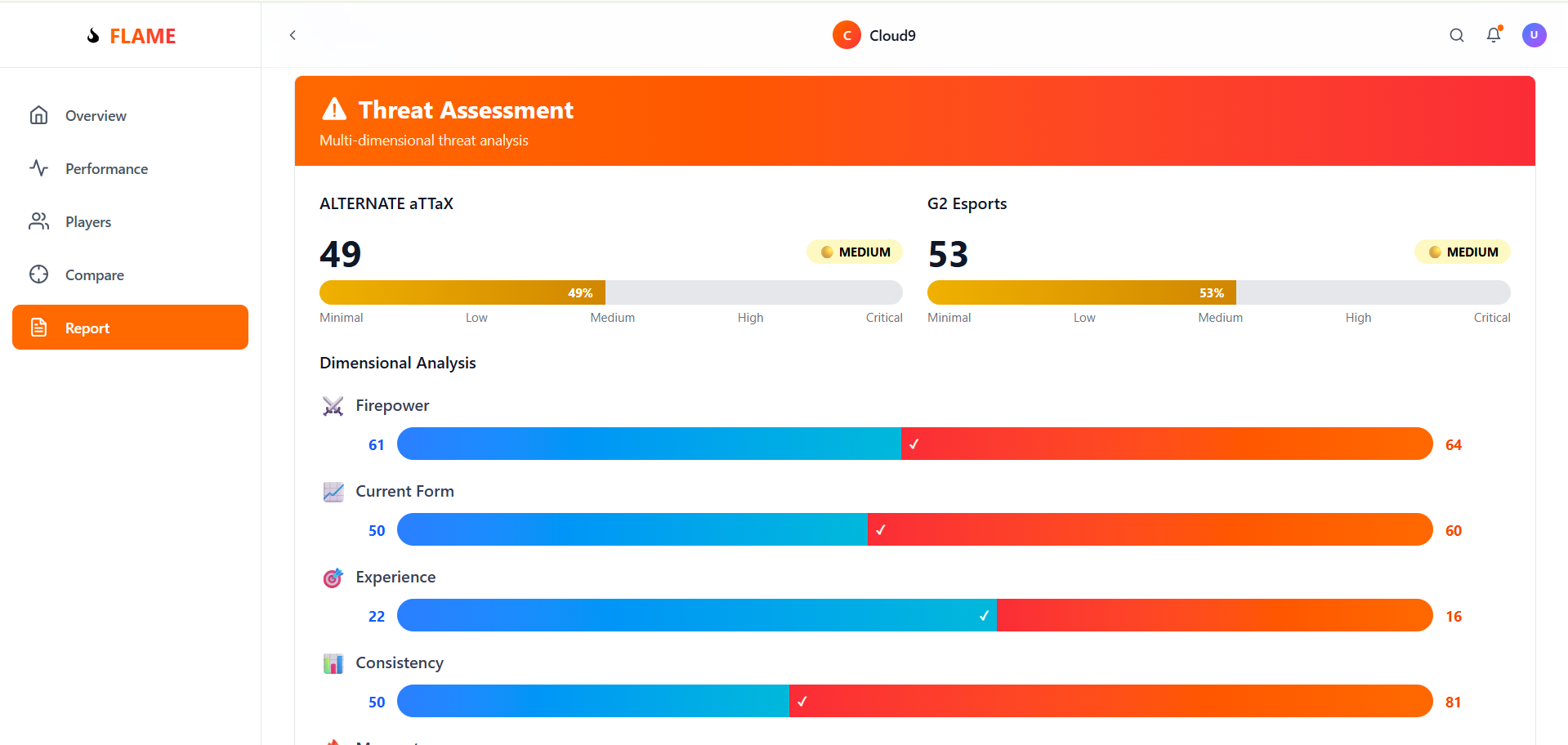The width and height of the screenshot is (1568, 745).
Task: Click the Firepower blue bar segment
Action: point(649,444)
